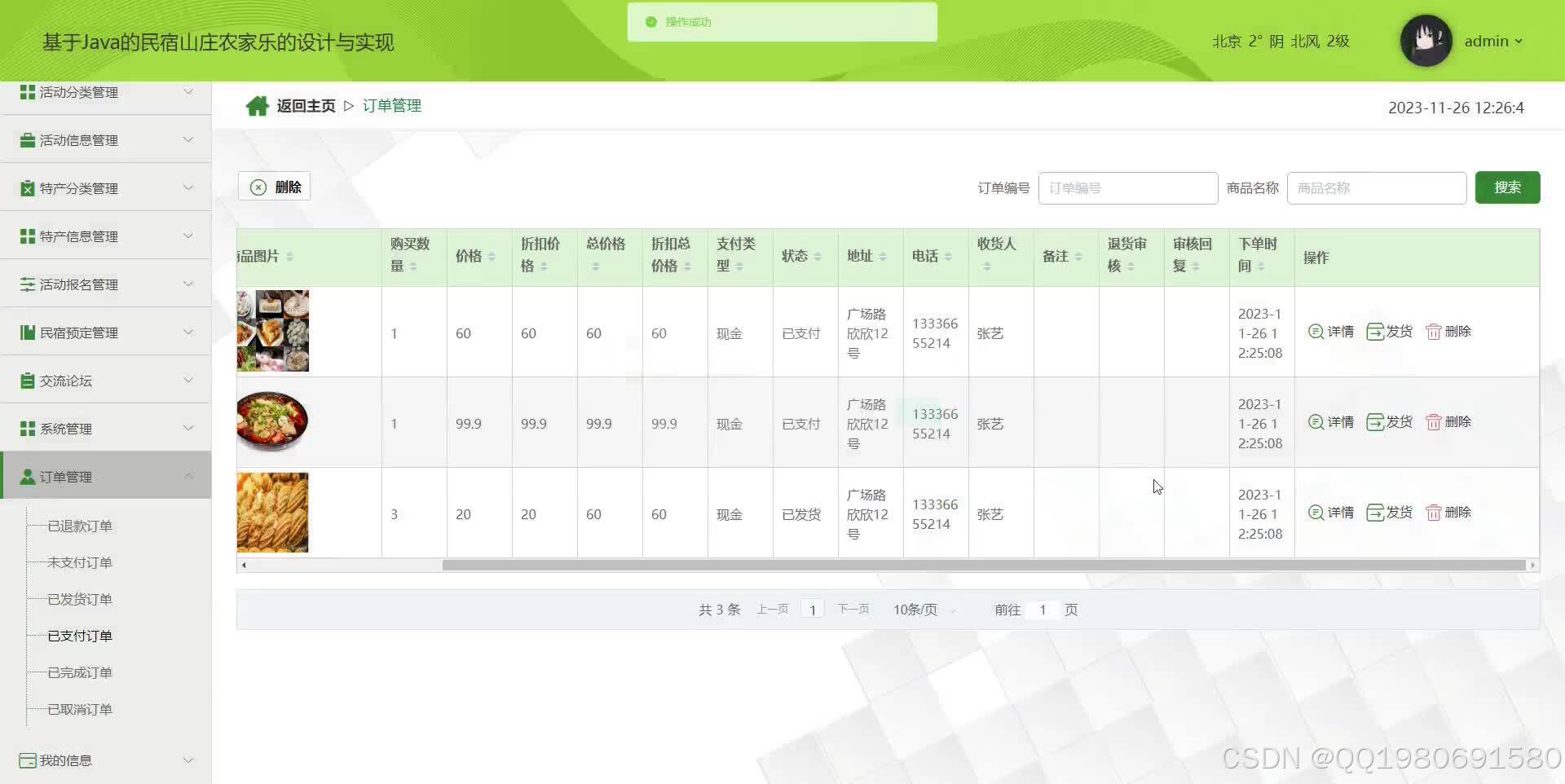
Task: Go to 上一页
Action: point(772,610)
